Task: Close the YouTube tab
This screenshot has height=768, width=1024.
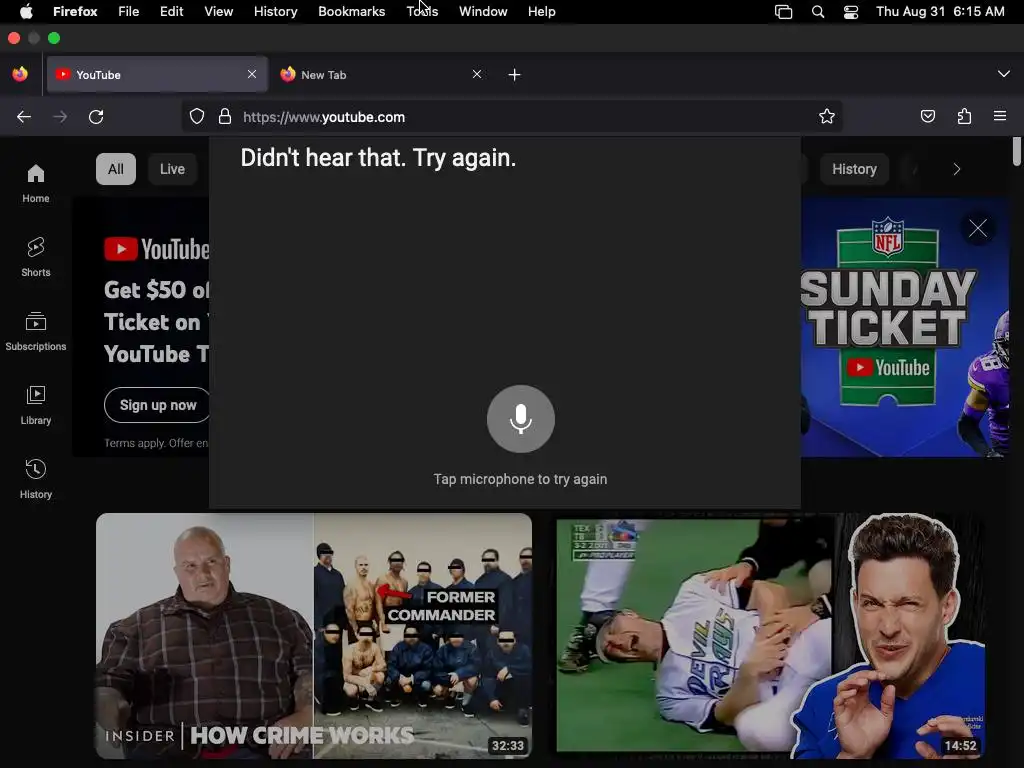Action: coord(251,74)
